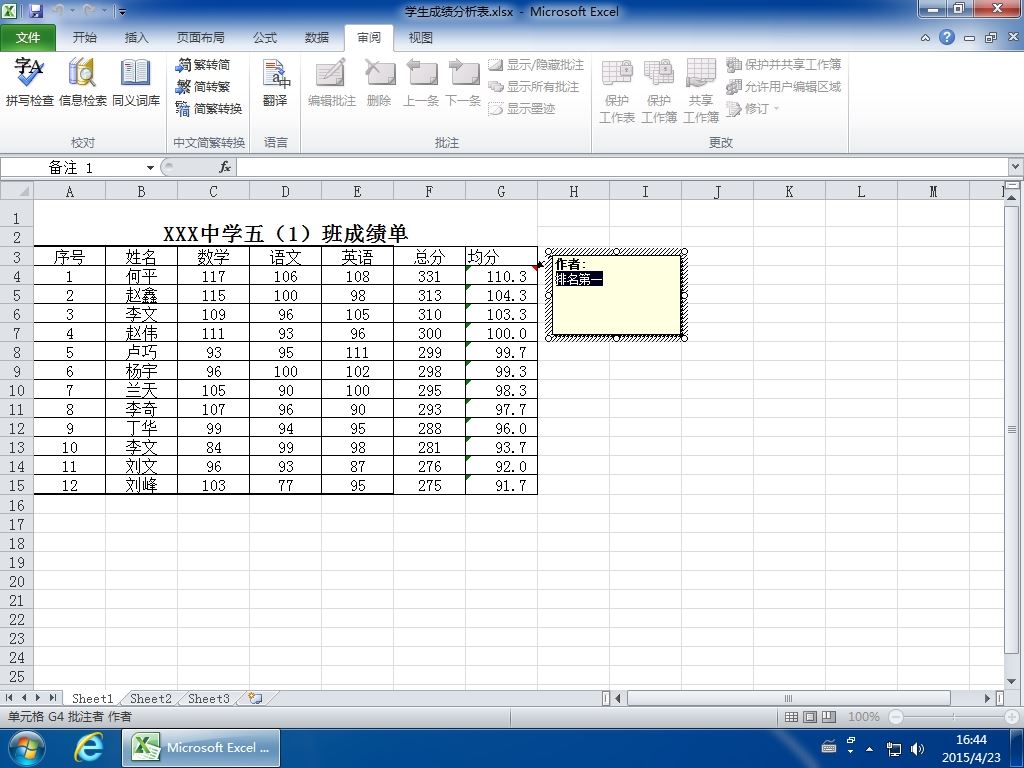
Task: Click the zoom out minus button
Action: coord(896,717)
